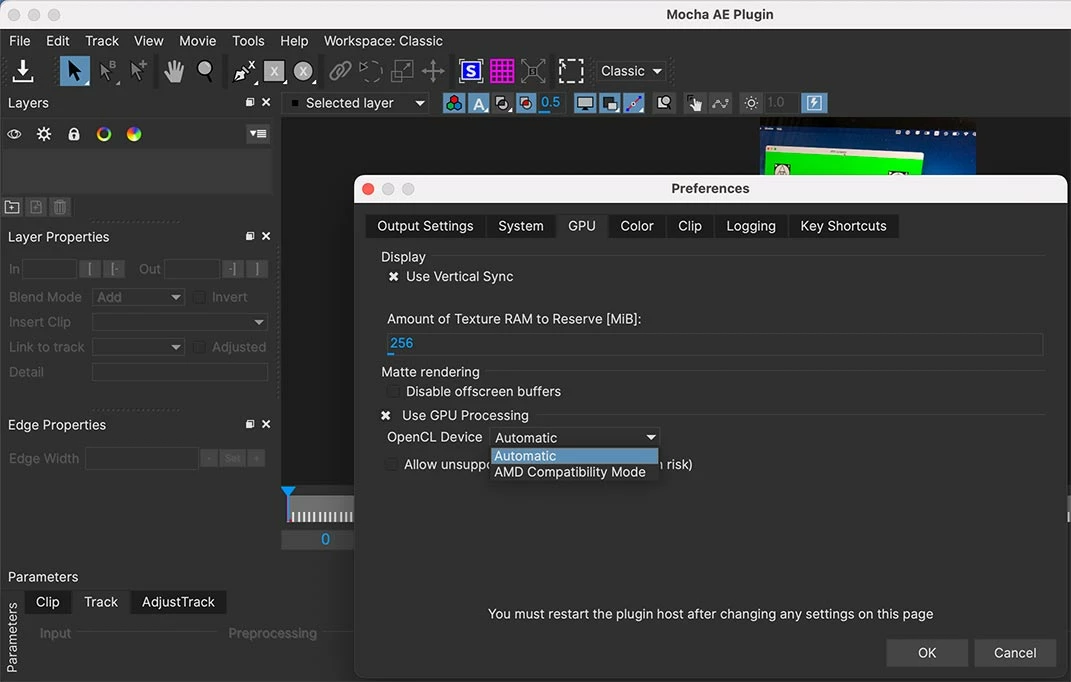This screenshot has width=1071, height=682.
Task: Open the Color preferences tab
Action: click(637, 226)
